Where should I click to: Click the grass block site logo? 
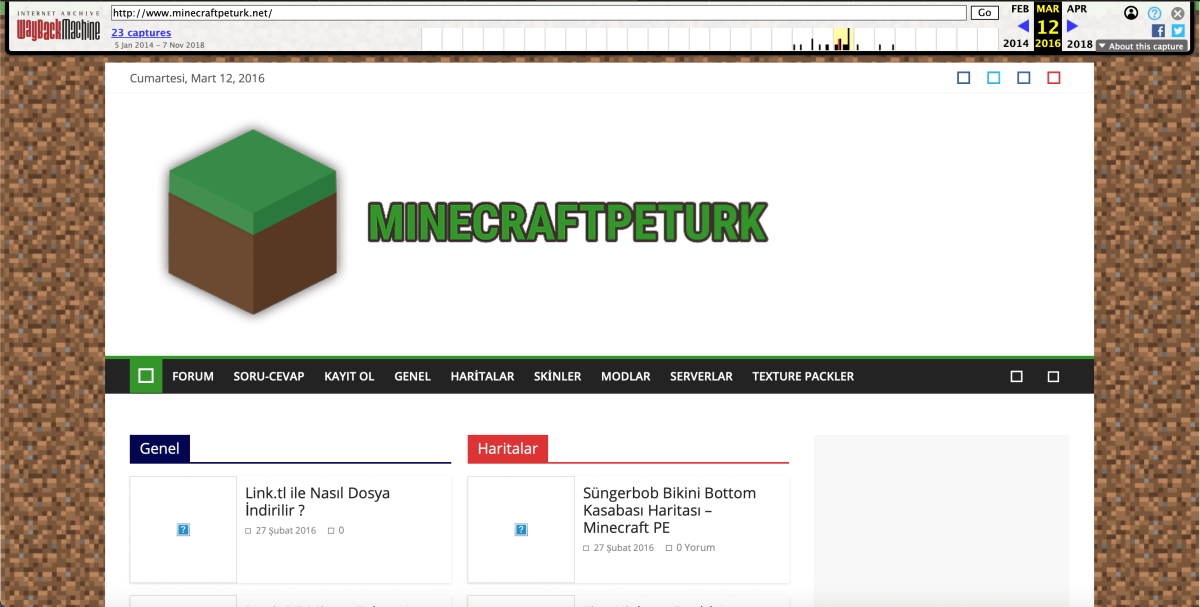pyautogui.click(x=255, y=221)
